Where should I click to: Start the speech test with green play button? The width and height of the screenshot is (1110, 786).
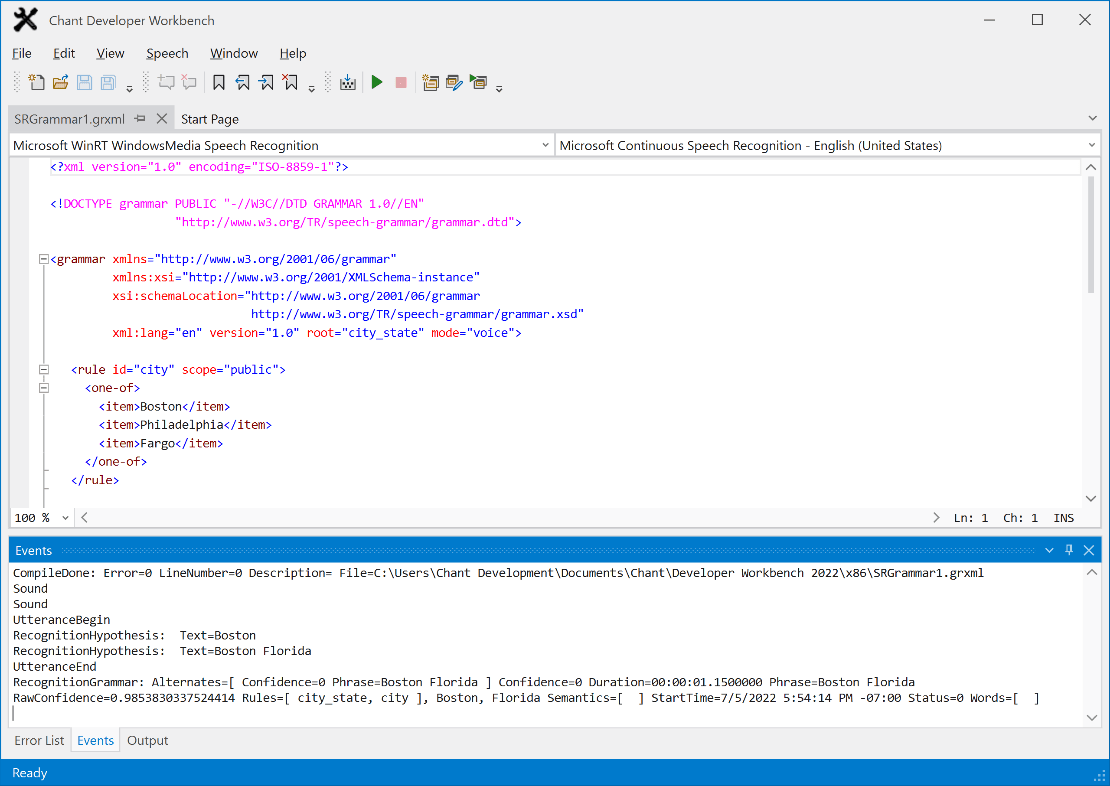[x=377, y=82]
